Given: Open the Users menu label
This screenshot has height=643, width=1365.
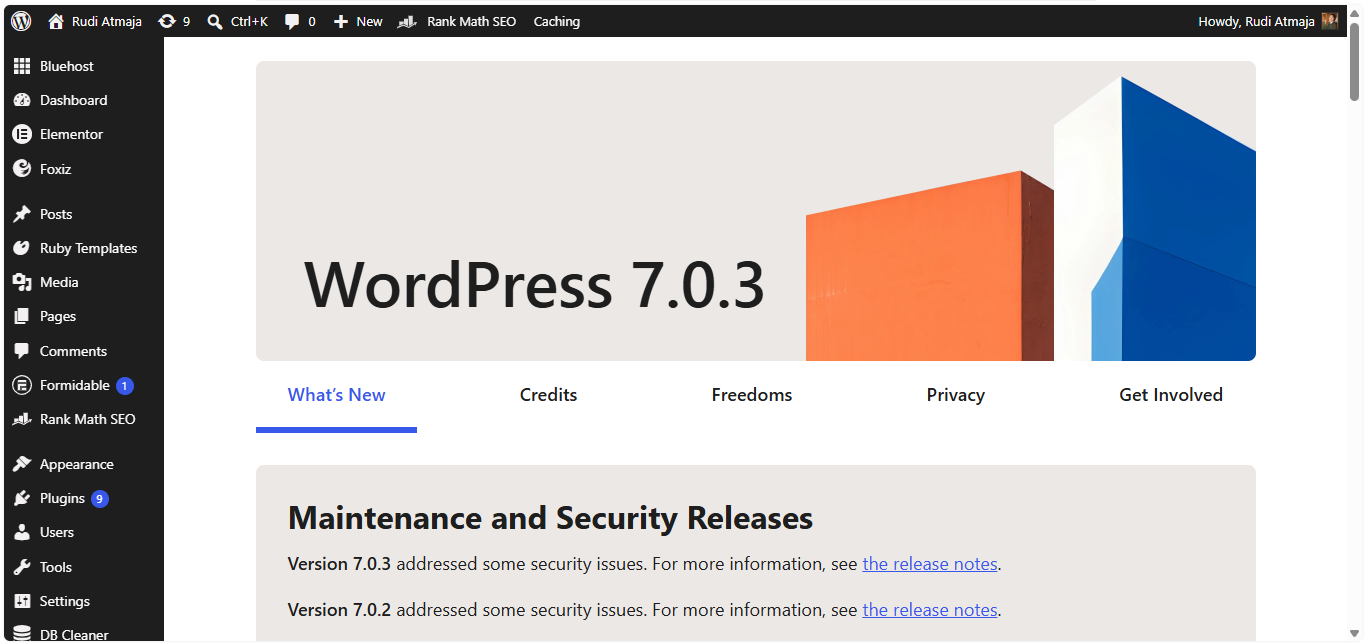Looking at the screenshot, I should coord(57,532).
